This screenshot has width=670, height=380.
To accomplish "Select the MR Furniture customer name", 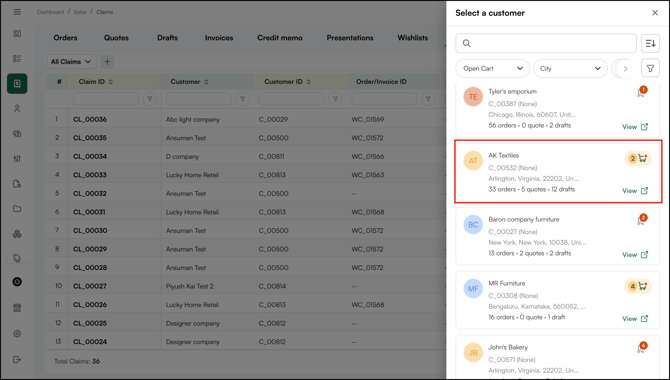I will (507, 283).
